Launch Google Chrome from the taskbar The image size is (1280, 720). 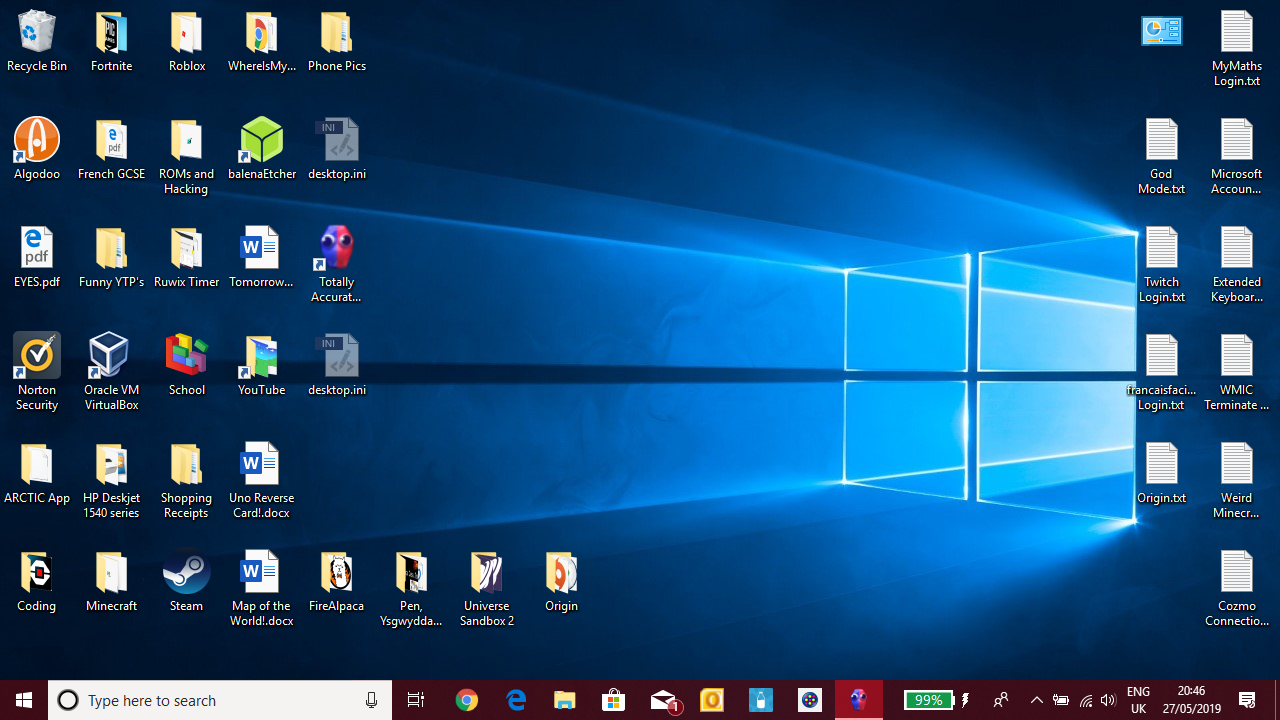[466, 700]
